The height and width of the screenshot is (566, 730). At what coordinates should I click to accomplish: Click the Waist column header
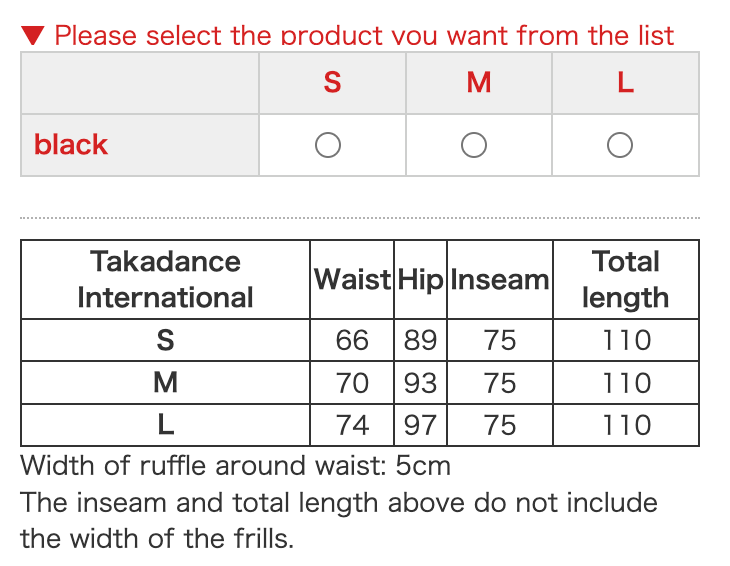pyautogui.click(x=352, y=279)
